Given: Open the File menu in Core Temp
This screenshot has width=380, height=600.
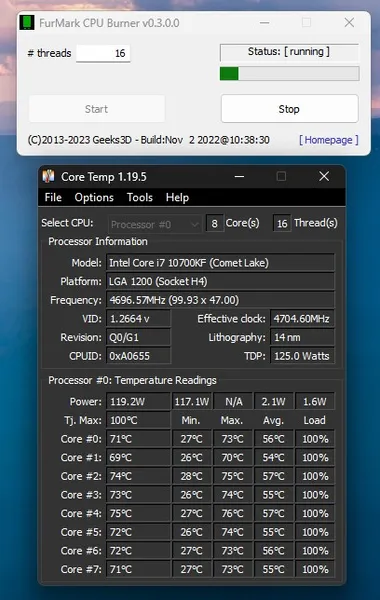Looking at the screenshot, I should pos(53,197).
